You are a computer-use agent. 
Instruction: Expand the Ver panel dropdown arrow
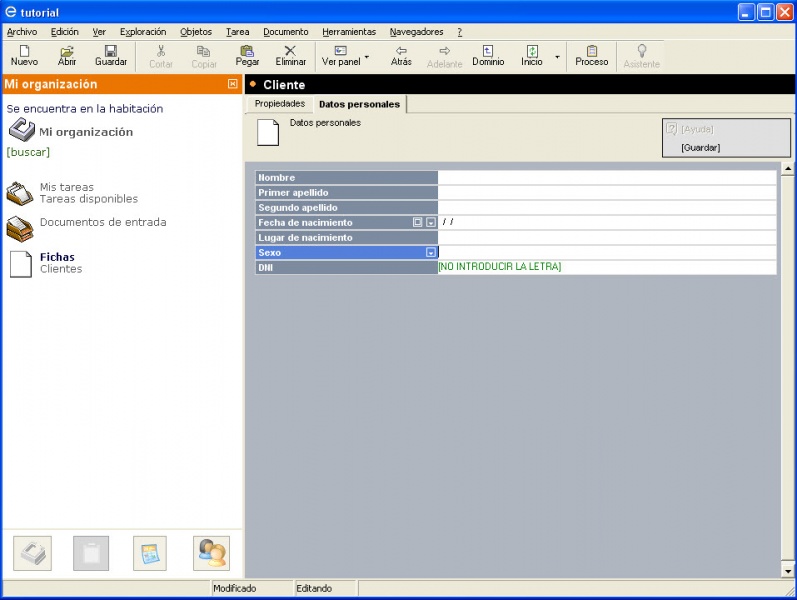[367, 57]
